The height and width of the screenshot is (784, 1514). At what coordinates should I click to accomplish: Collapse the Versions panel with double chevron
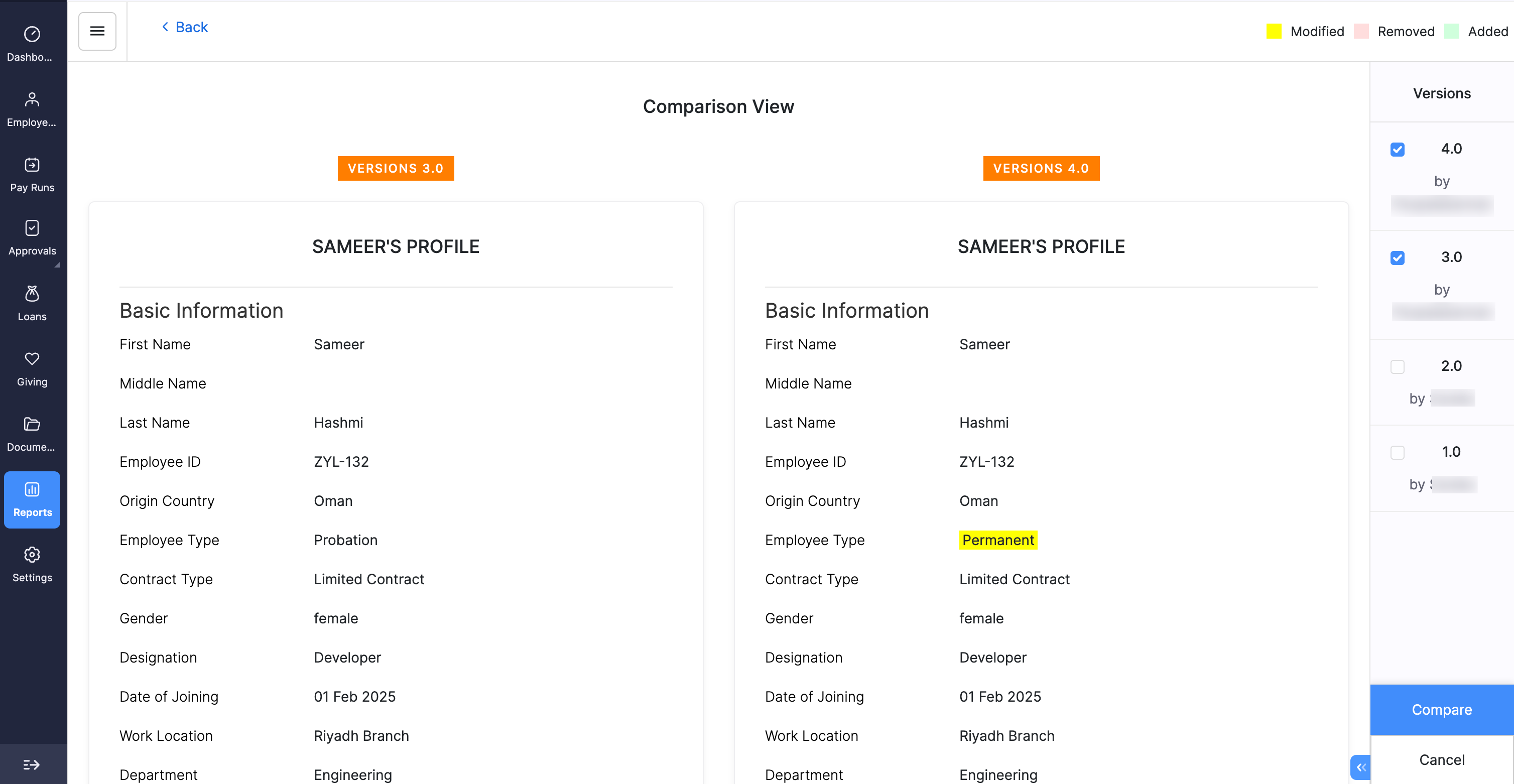(1360, 767)
